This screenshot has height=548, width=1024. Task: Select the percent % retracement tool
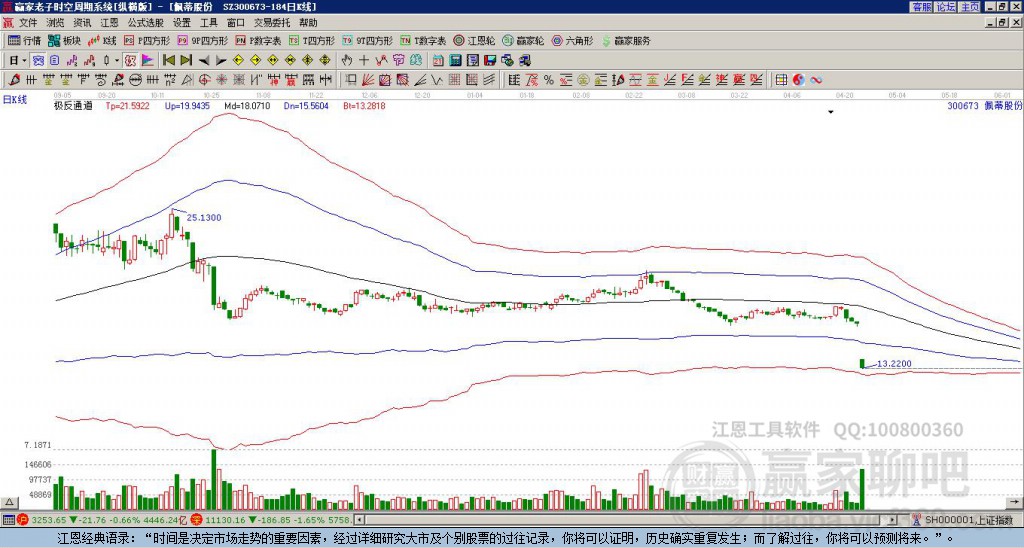click(x=549, y=80)
